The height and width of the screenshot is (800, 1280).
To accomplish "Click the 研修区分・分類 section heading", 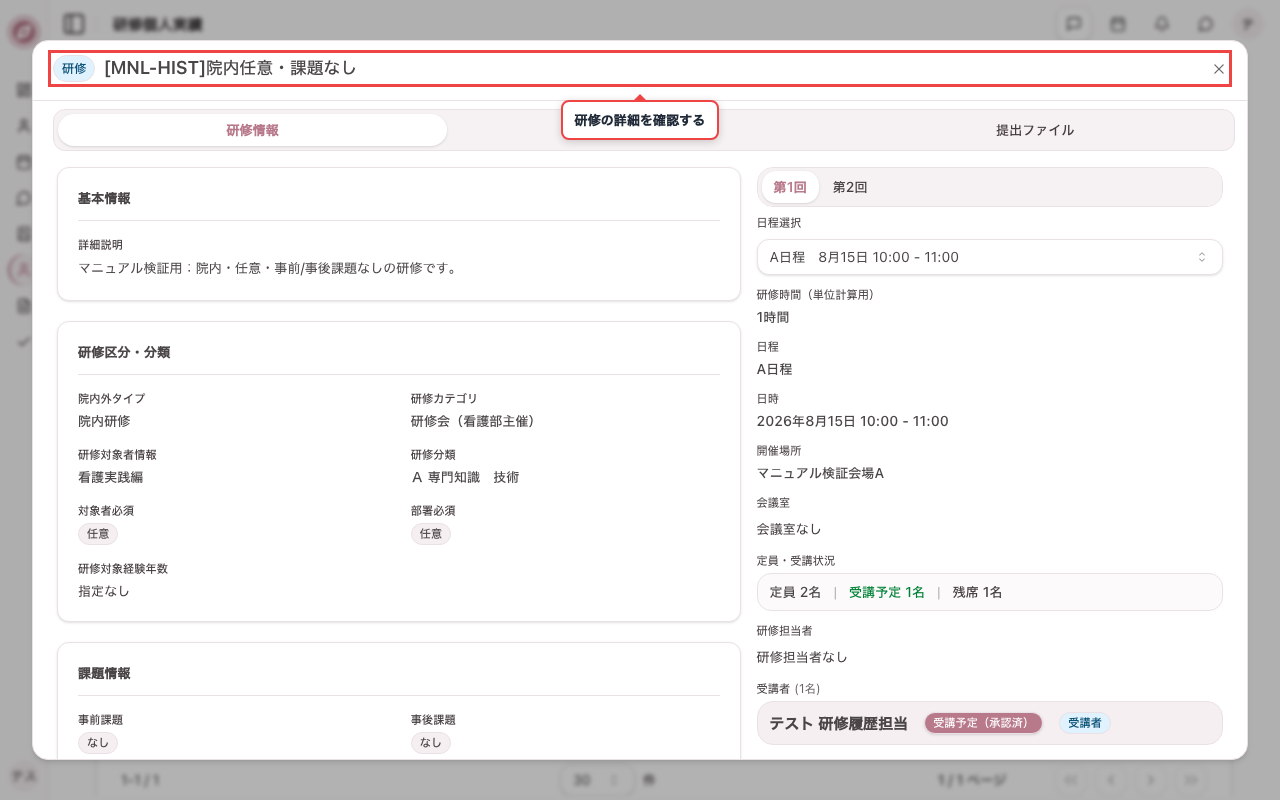I will [x=124, y=352].
